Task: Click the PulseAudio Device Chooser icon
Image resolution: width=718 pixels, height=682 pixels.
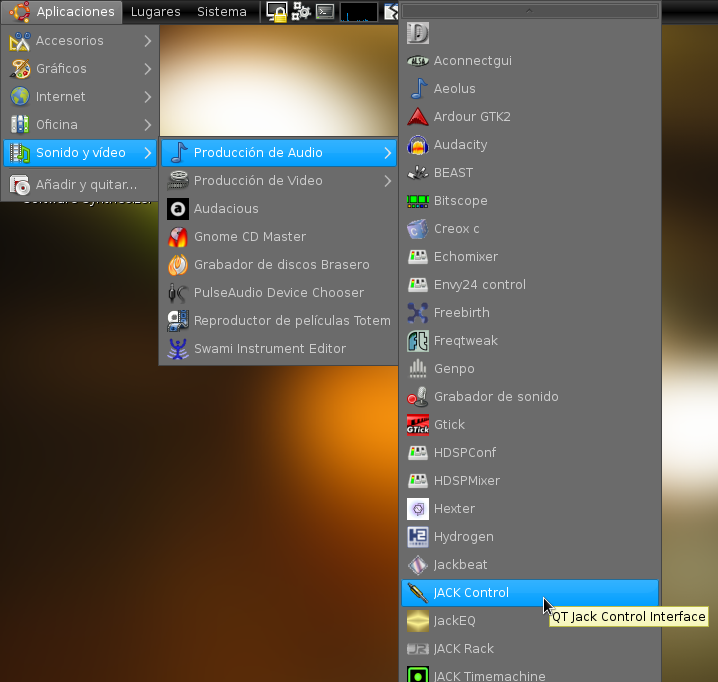Action: [178, 293]
